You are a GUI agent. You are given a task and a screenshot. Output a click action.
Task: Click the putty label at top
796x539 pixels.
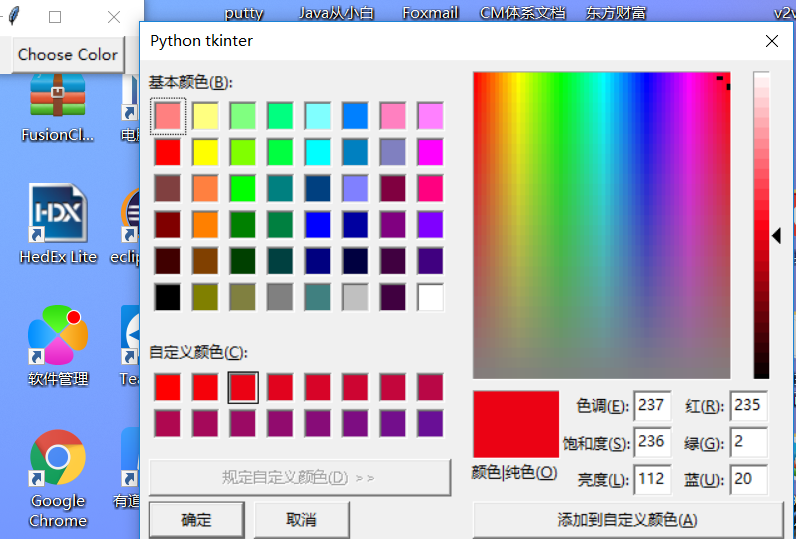pyautogui.click(x=244, y=13)
